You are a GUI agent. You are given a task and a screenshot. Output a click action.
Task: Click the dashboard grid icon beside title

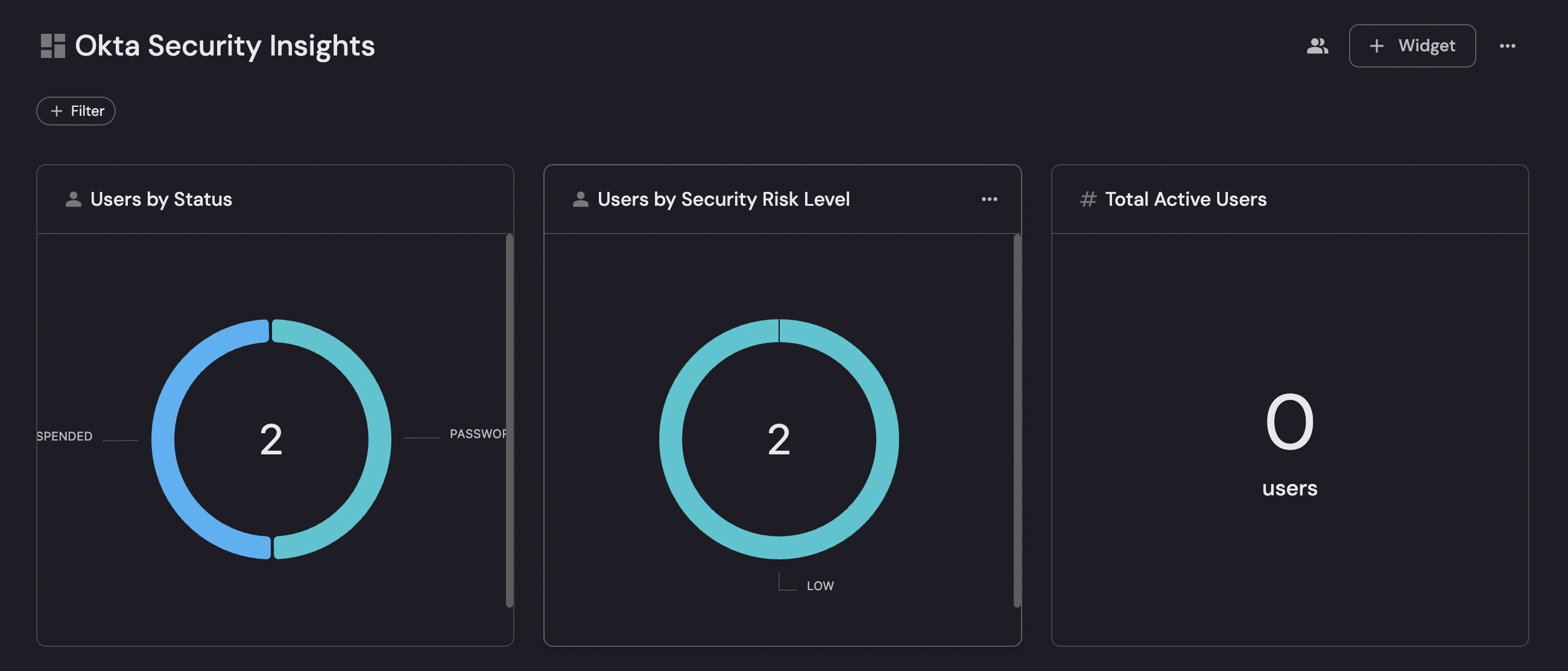(x=52, y=46)
